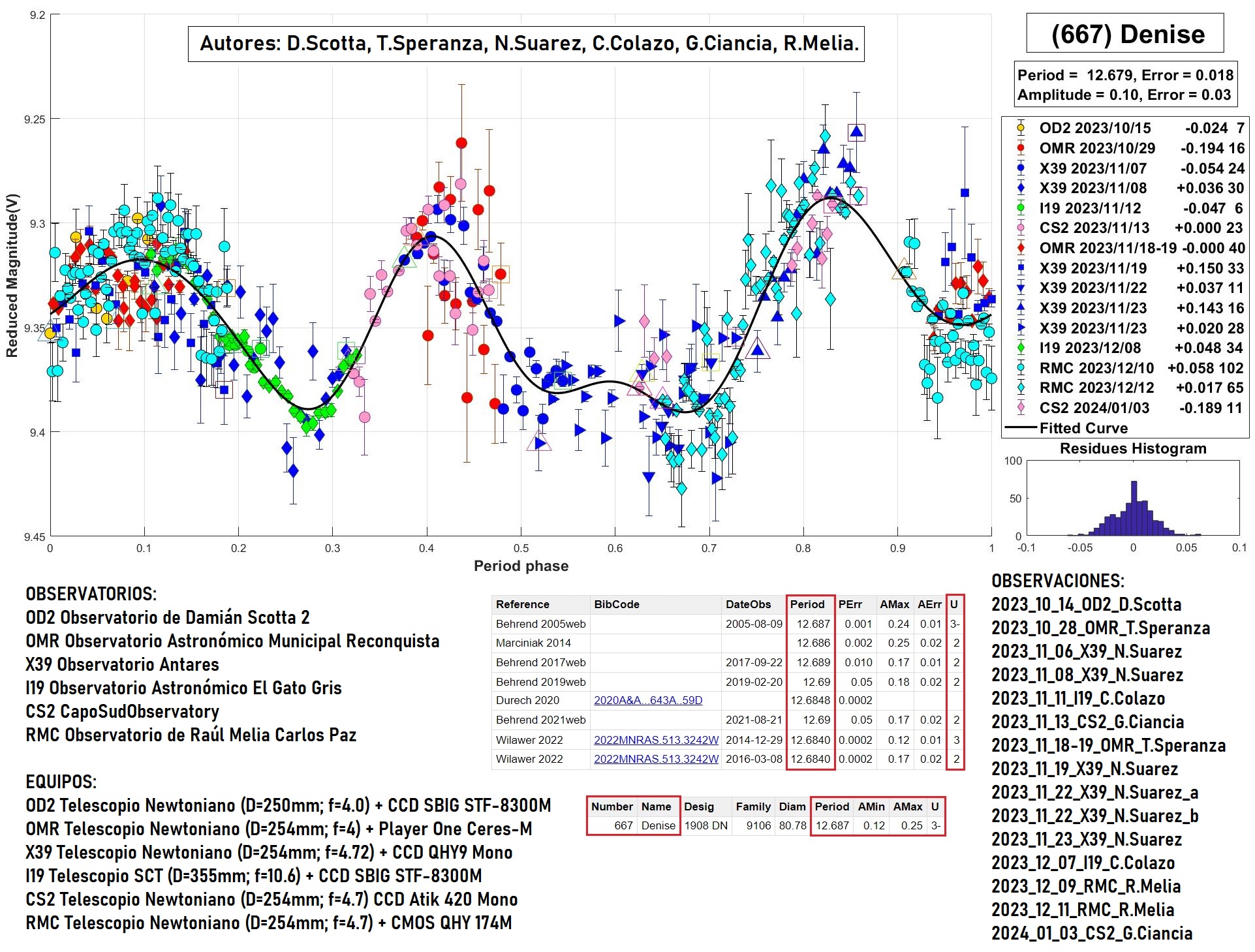Viewport: 1255px width, 952px height.
Task: Open Wilawer 2022 bibcode link dated 2014-12-29
Action: tap(656, 740)
